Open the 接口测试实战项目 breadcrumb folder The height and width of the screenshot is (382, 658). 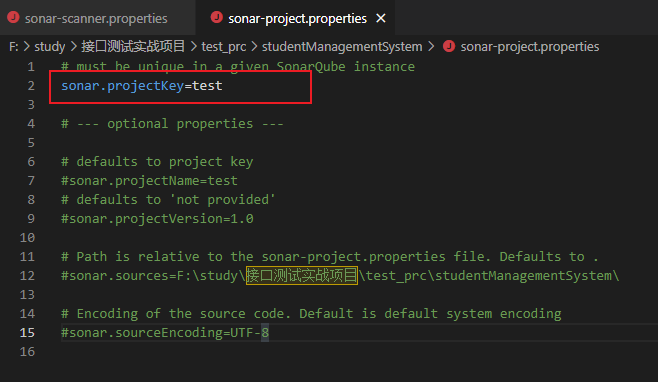pos(133,46)
